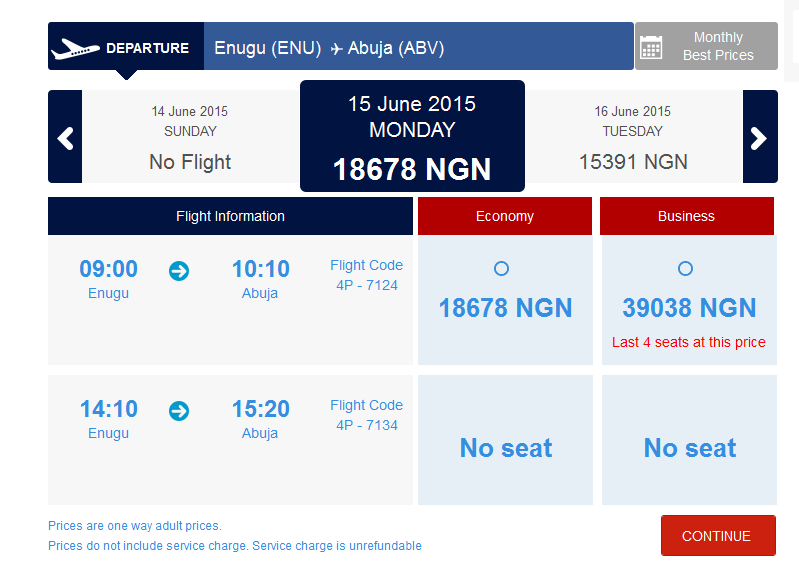Click the Monthly Best Prices calendar icon

pos(651,47)
